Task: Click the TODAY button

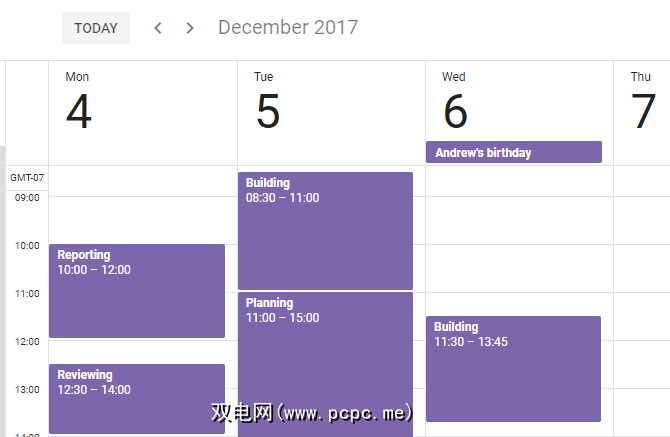Action: [96, 28]
